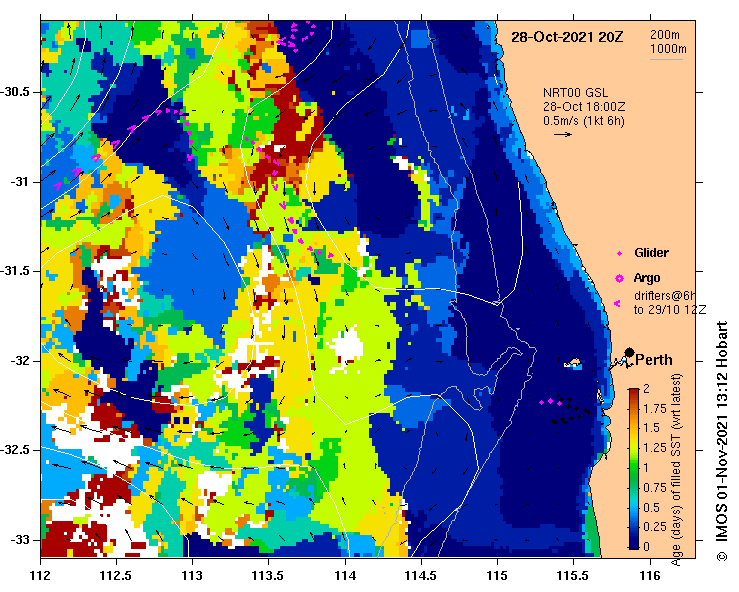Click the 0.5m/s reference velocity arrow
Image resolution: width=739 pixels, height=592 pixels.
(562, 134)
